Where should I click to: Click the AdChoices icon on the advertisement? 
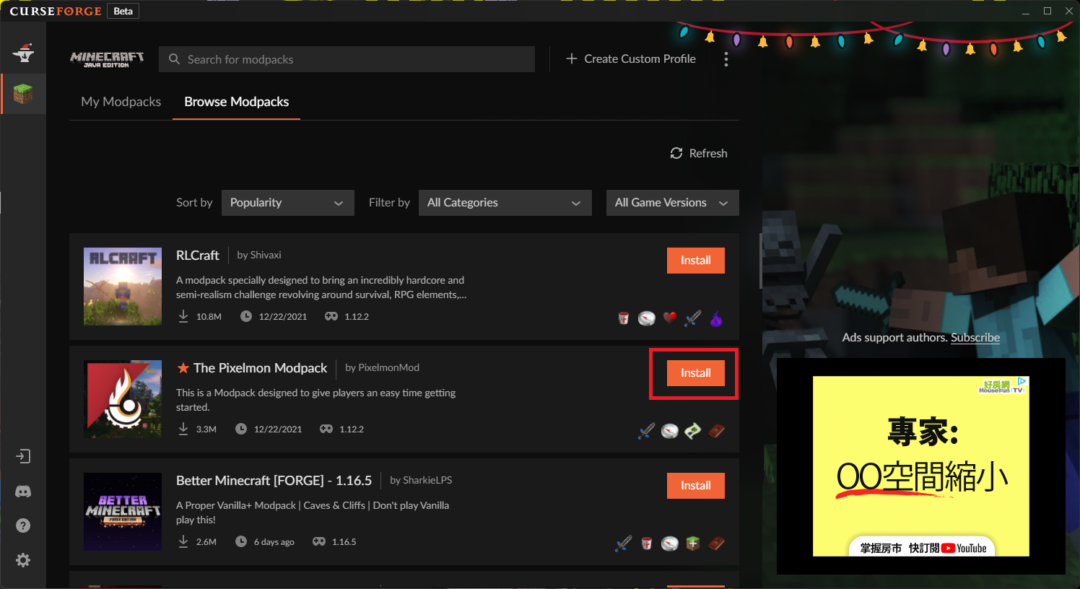[x=1022, y=381]
